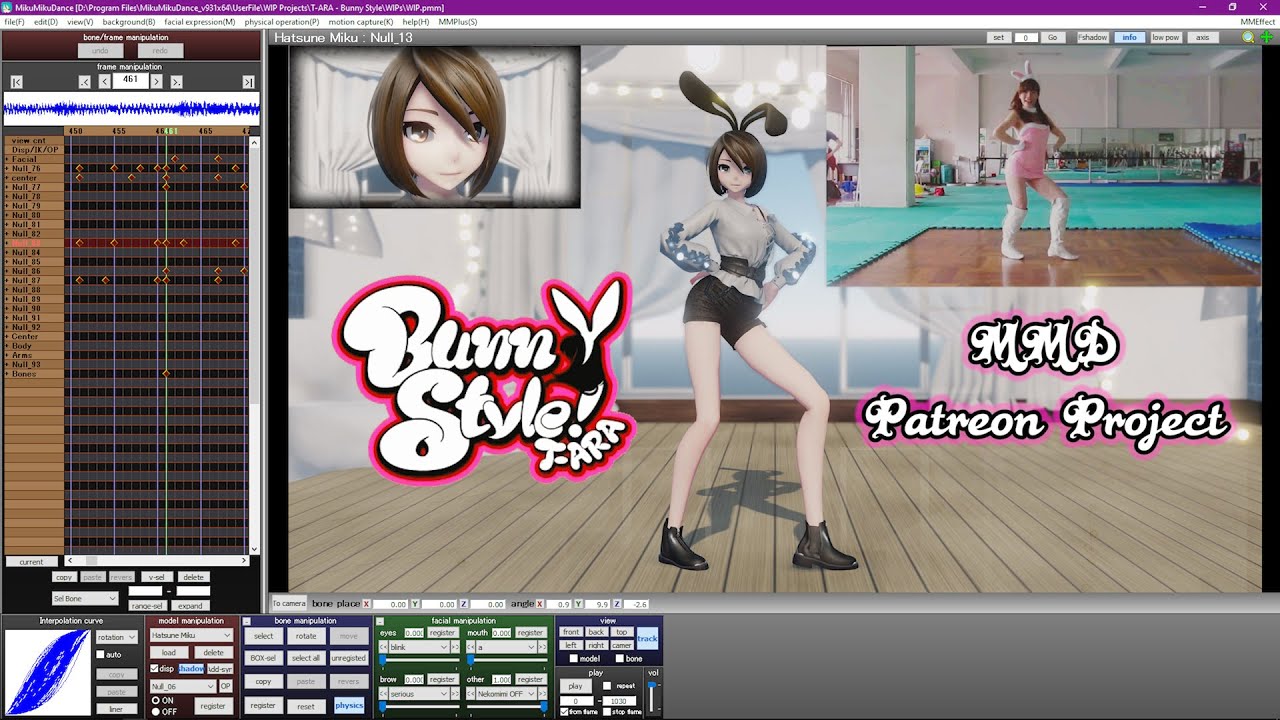Open the edit(D) menu
Image resolution: width=1280 pixels, height=720 pixels.
[x=46, y=21]
